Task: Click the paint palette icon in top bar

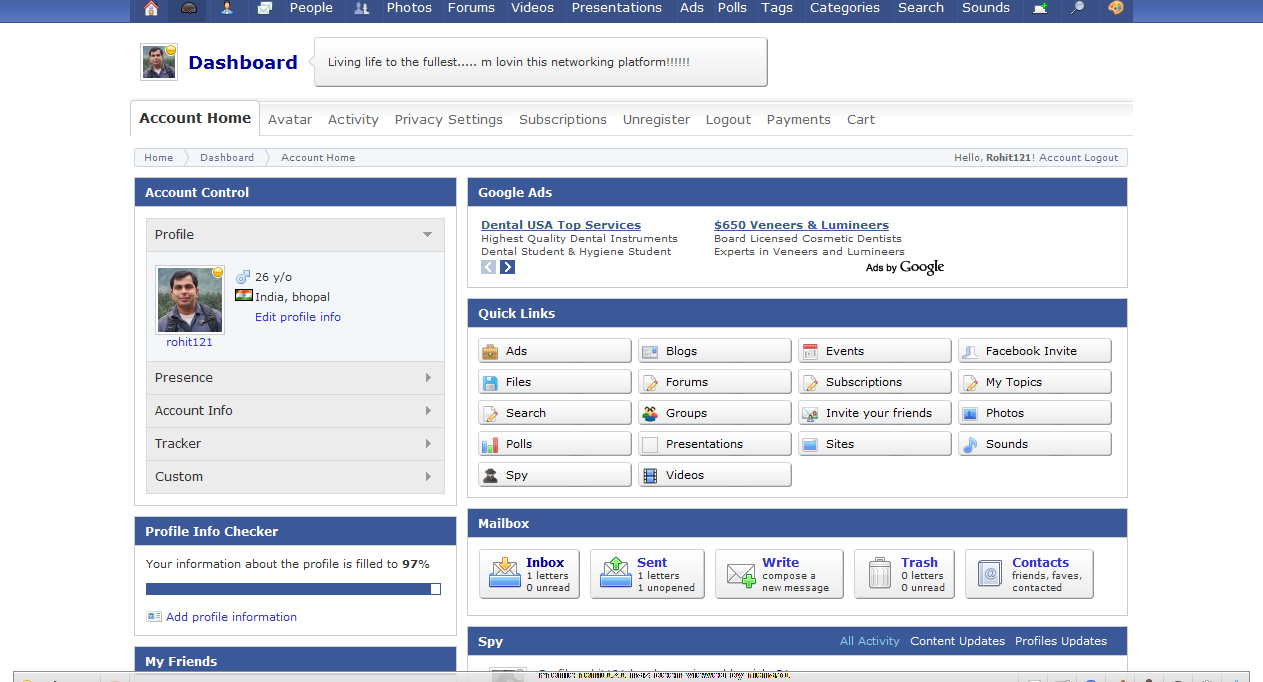Action: [x=1116, y=9]
